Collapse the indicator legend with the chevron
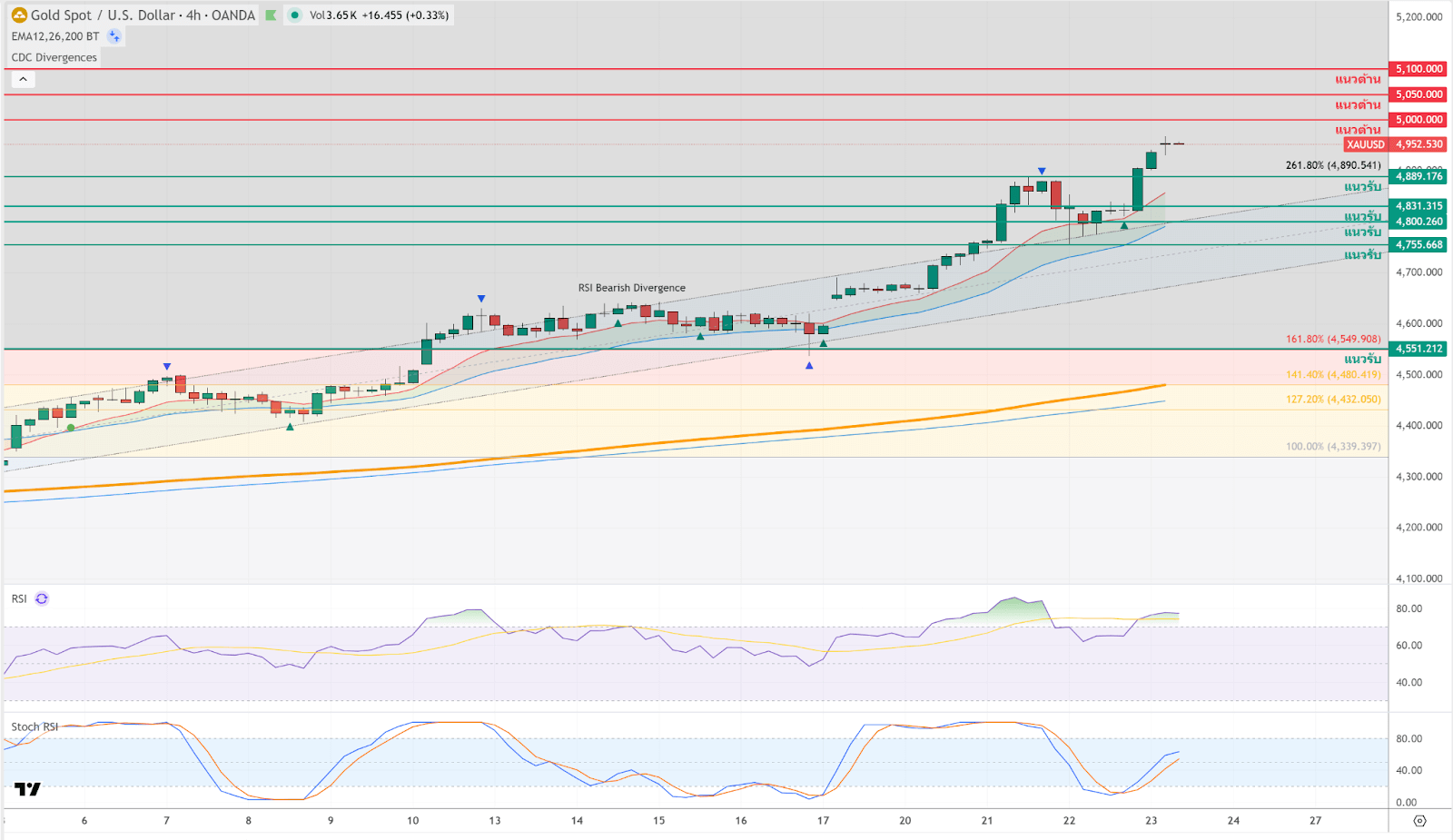Viewport: 1453px width, 840px height. [23, 79]
